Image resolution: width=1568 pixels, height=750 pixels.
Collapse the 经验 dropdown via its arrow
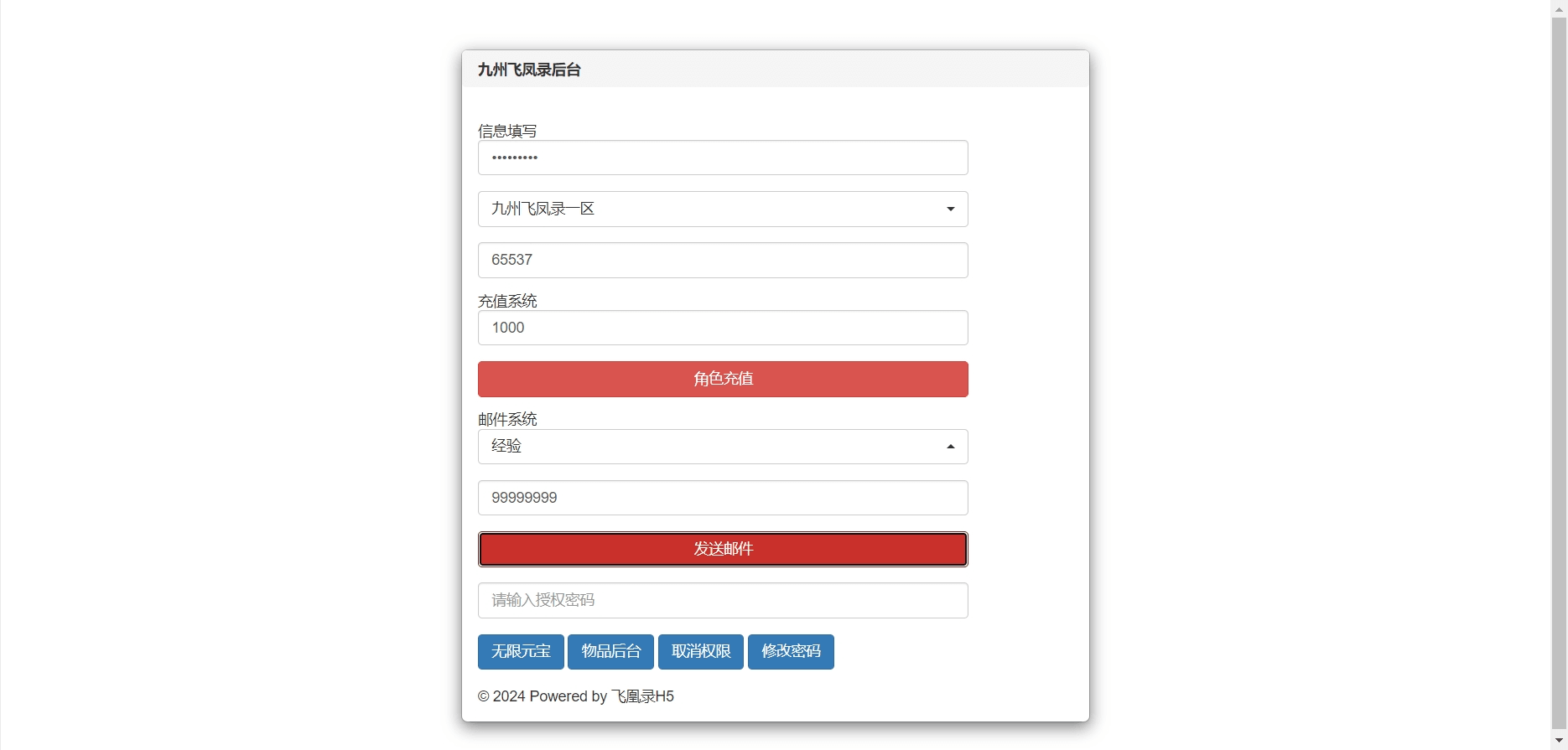pos(950,446)
